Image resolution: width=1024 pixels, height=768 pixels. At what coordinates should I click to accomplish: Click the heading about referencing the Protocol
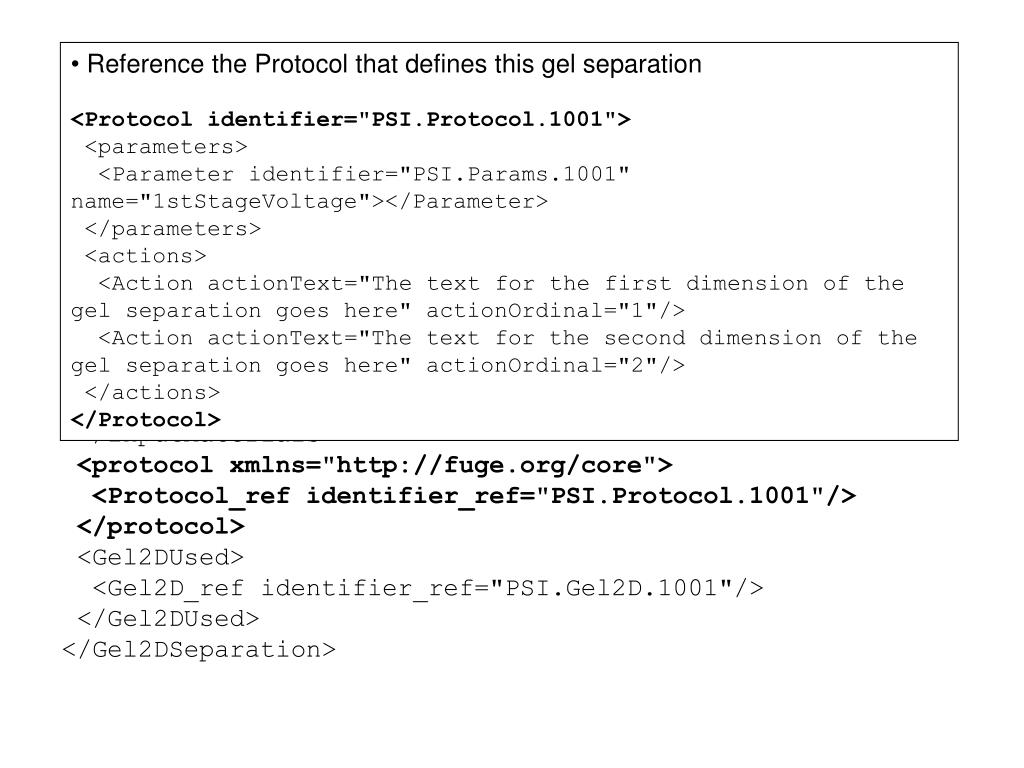[x=387, y=64]
